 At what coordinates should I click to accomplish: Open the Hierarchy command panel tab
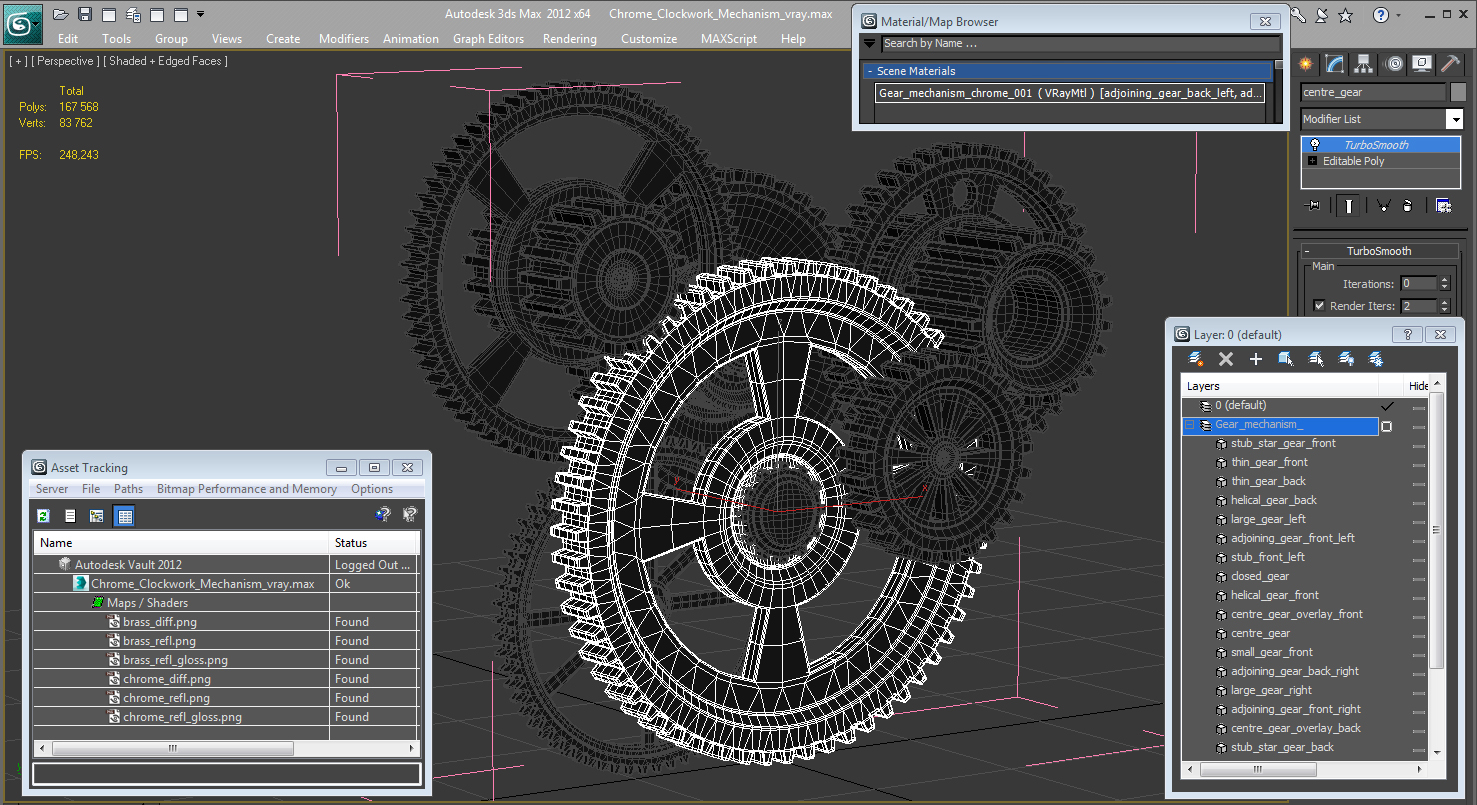click(1364, 64)
